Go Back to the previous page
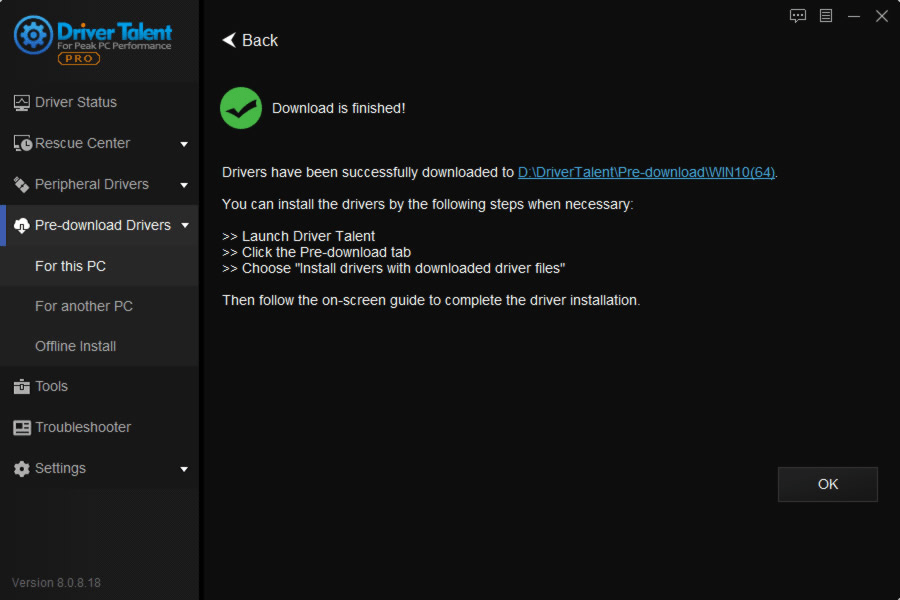Viewport: 900px width, 600px height. coord(250,40)
